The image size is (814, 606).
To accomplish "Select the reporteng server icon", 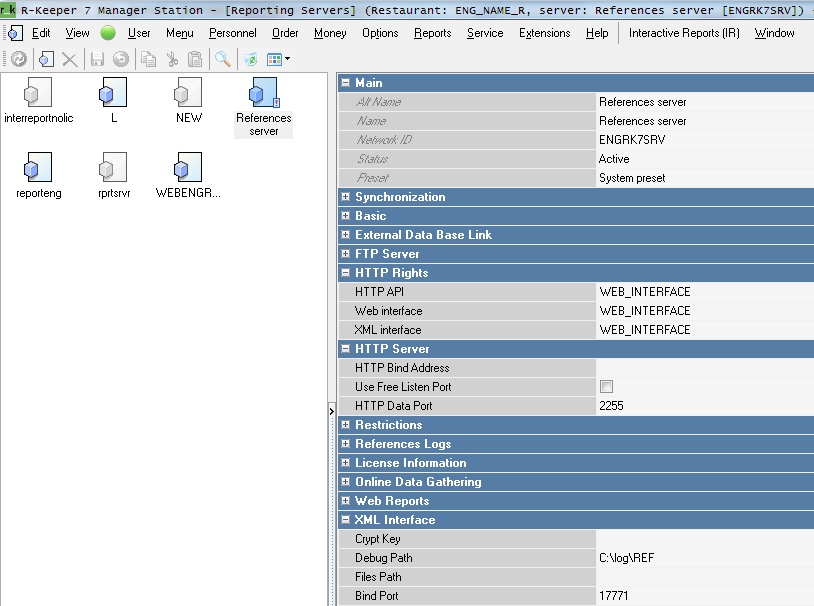I will click(x=38, y=176).
